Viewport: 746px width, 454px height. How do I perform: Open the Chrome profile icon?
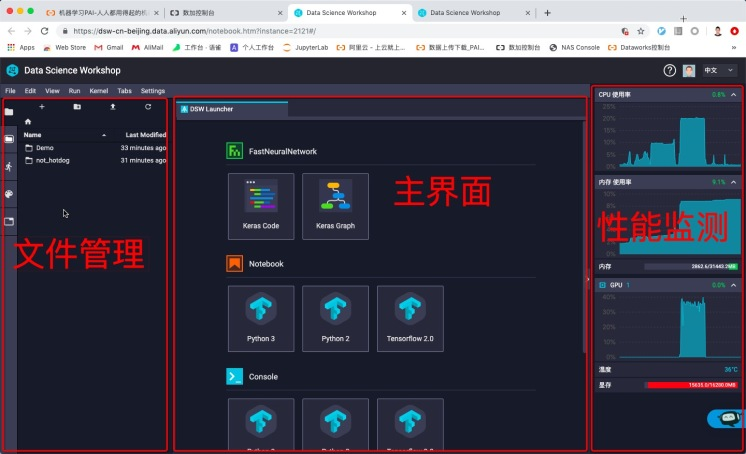coord(718,31)
